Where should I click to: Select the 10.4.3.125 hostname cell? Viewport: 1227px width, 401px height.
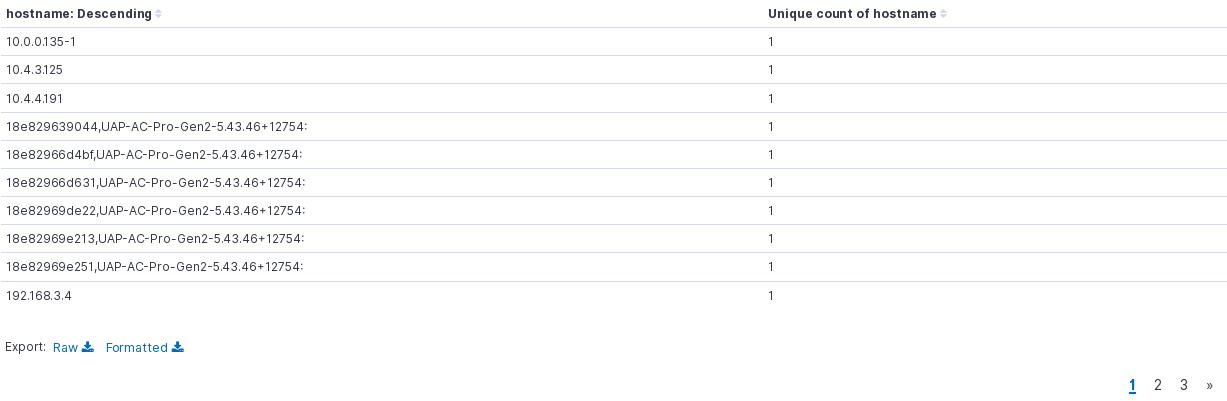pos(35,70)
